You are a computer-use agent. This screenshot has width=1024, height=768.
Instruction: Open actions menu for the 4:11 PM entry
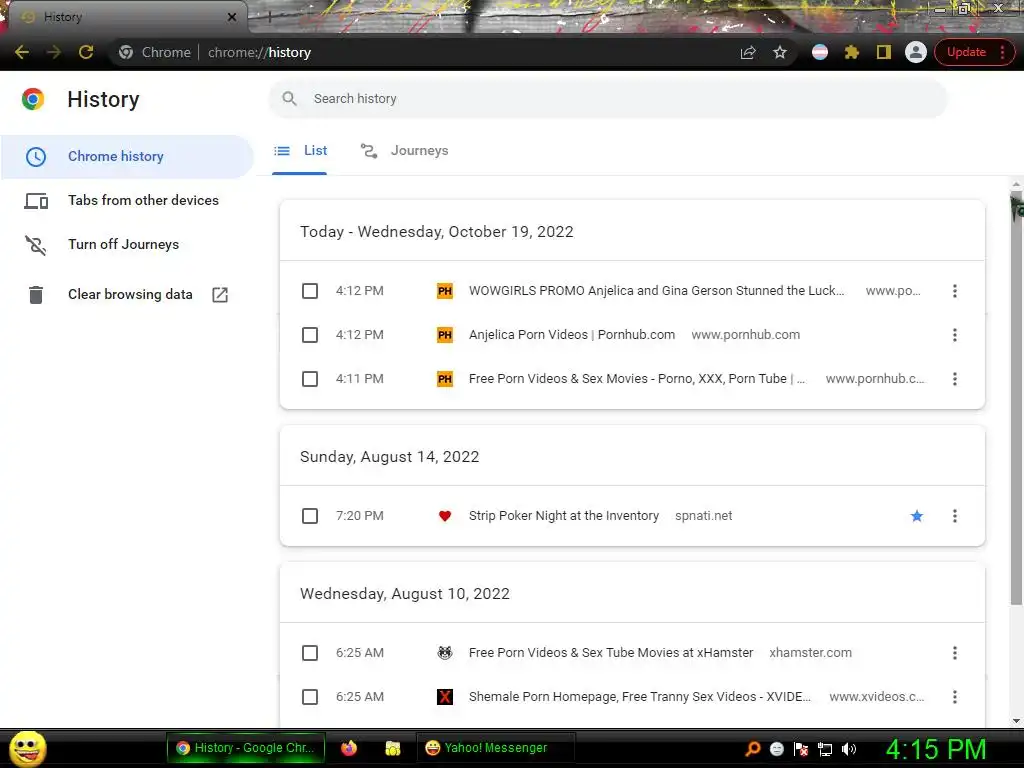click(x=955, y=379)
